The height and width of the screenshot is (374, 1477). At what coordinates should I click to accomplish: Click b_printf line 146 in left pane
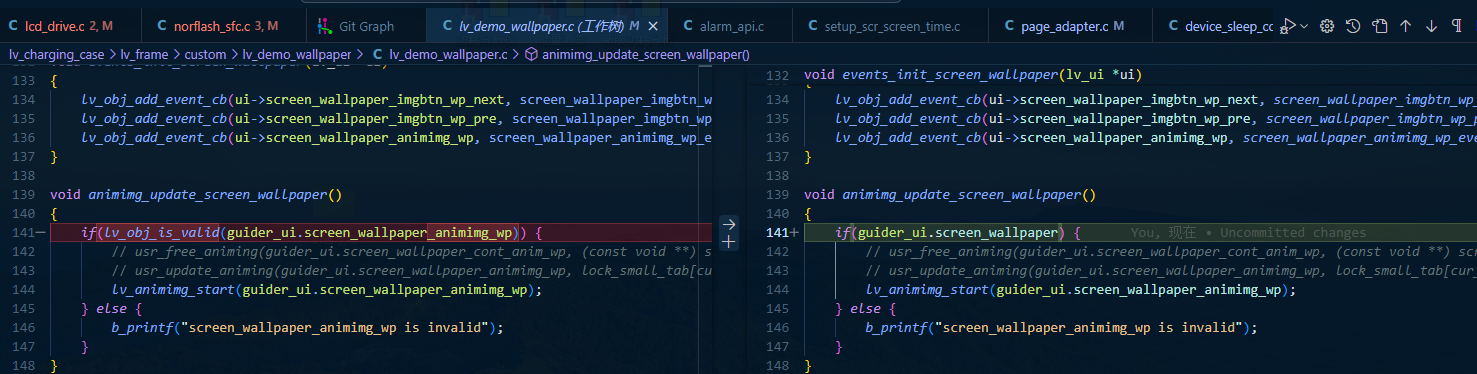click(308, 327)
